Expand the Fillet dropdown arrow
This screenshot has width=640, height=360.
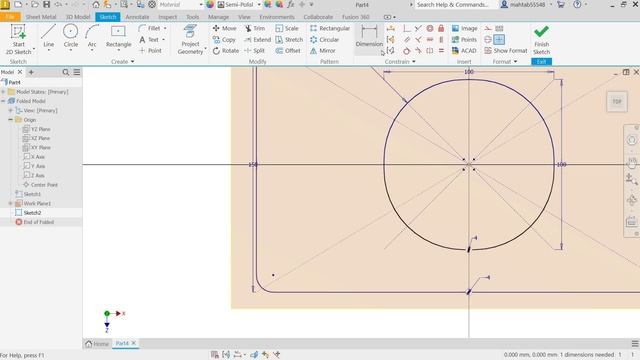click(x=165, y=28)
